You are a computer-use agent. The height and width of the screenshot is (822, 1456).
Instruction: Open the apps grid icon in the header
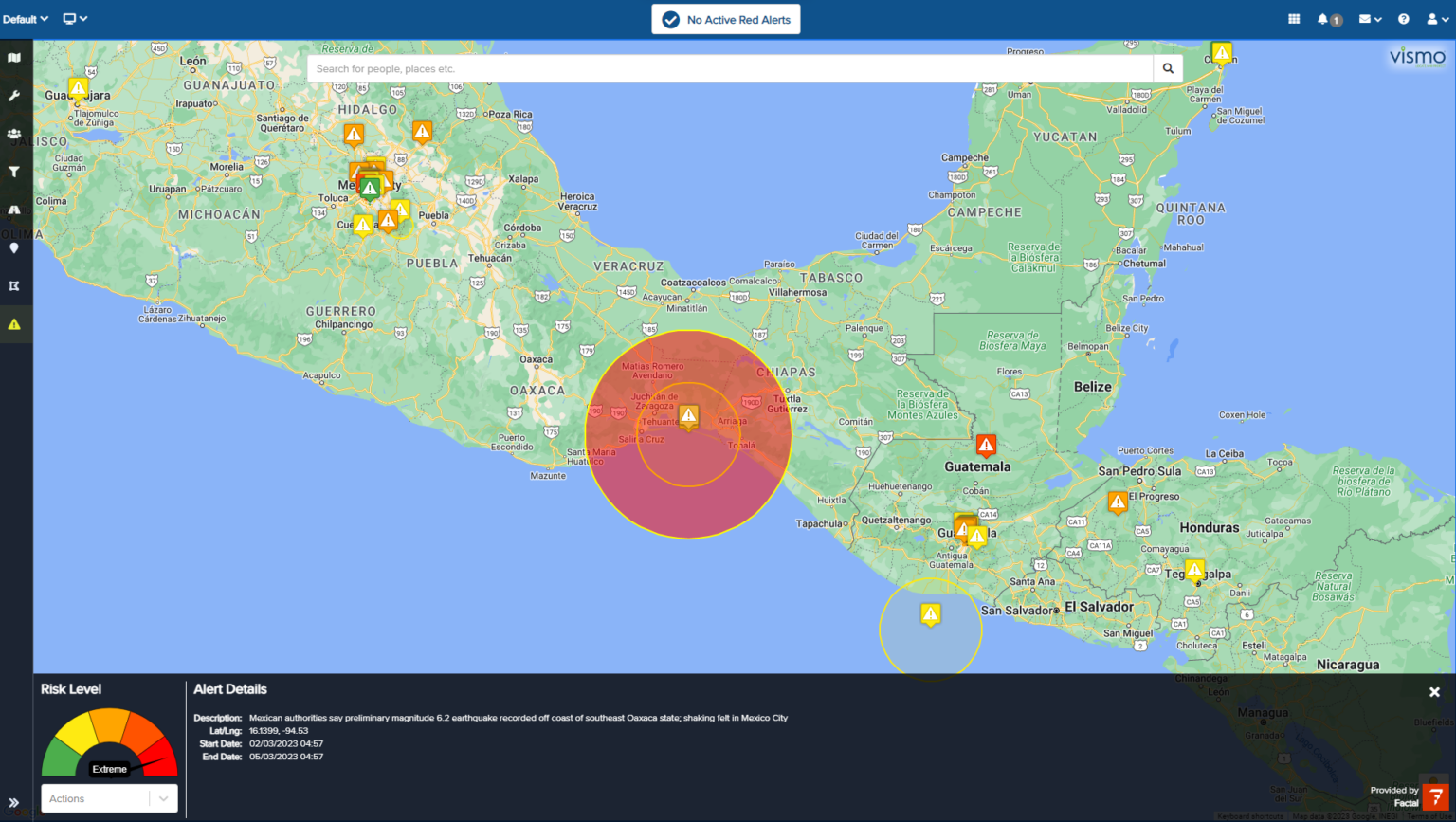pyautogui.click(x=1294, y=19)
